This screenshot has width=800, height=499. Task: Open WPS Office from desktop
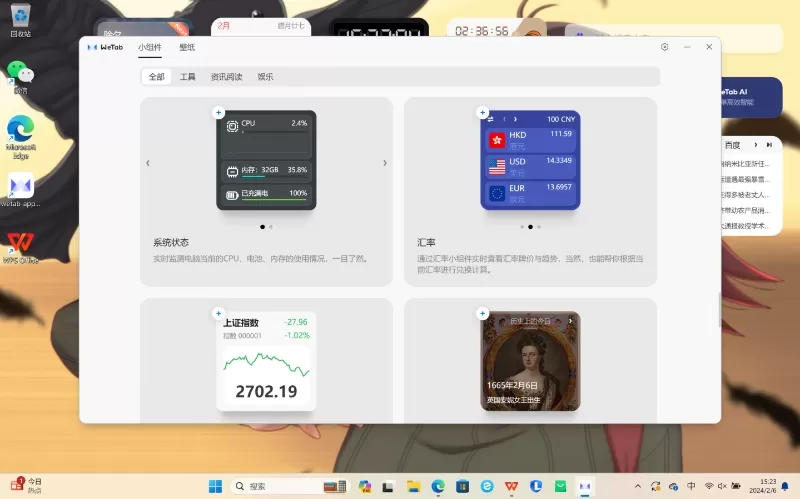click(20, 244)
